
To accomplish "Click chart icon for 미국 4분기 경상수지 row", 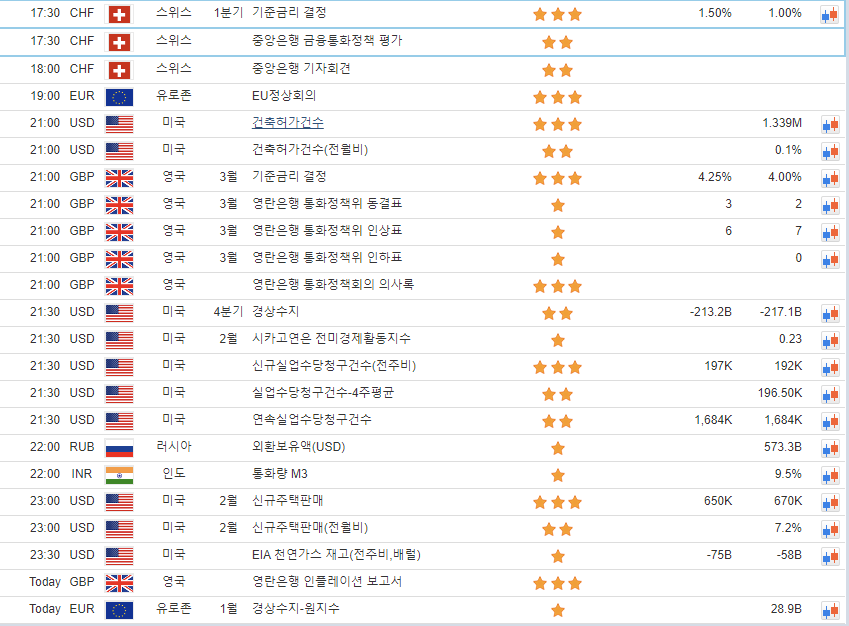I will pos(829,312).
